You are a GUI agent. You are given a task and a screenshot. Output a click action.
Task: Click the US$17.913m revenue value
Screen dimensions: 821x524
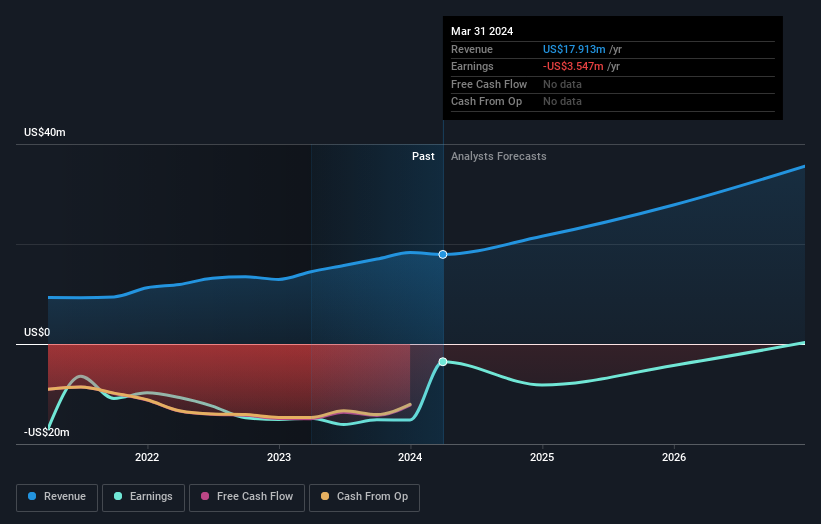pos(574,49)
